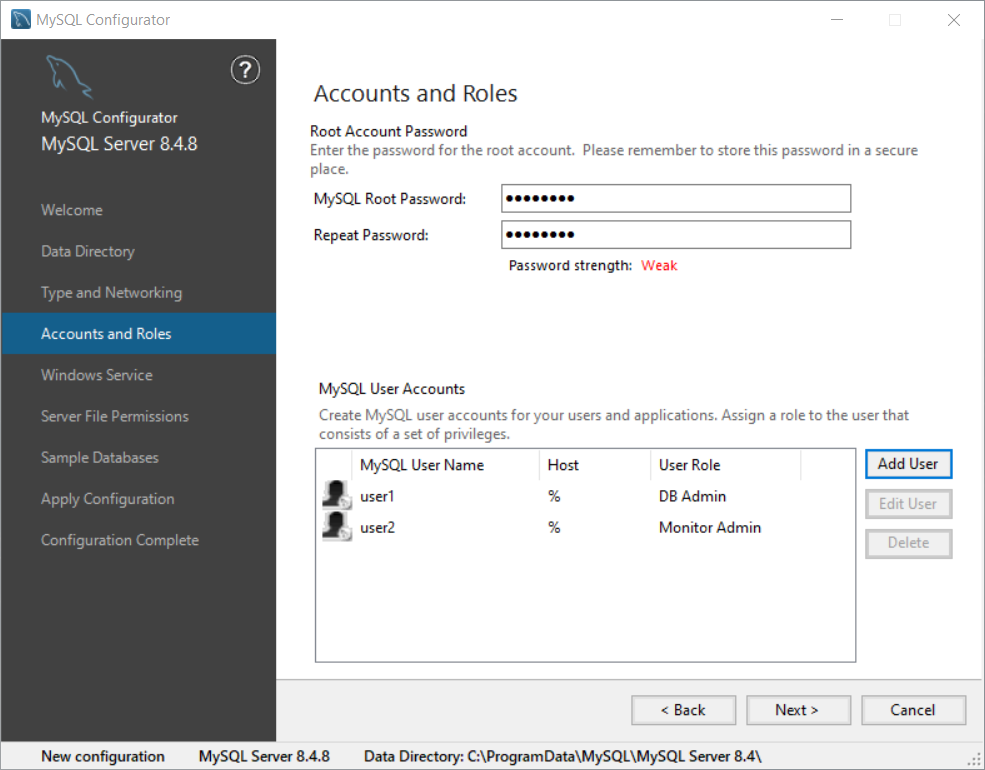Sort by Host column header
The height and width of the screenshot is (770, 985).
[594, 465]
